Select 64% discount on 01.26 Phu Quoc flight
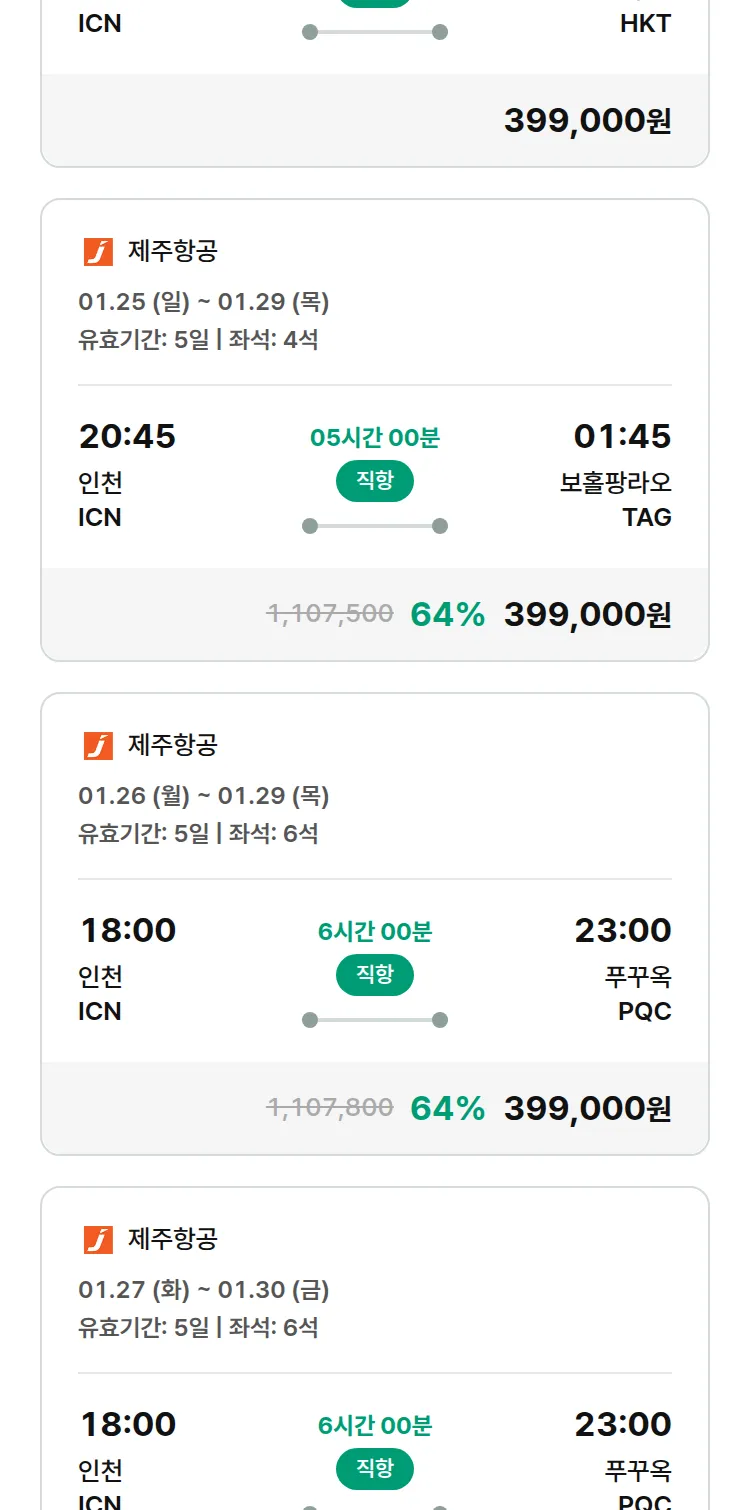This screenshot has width=750, height=1510. point(447,1109)
